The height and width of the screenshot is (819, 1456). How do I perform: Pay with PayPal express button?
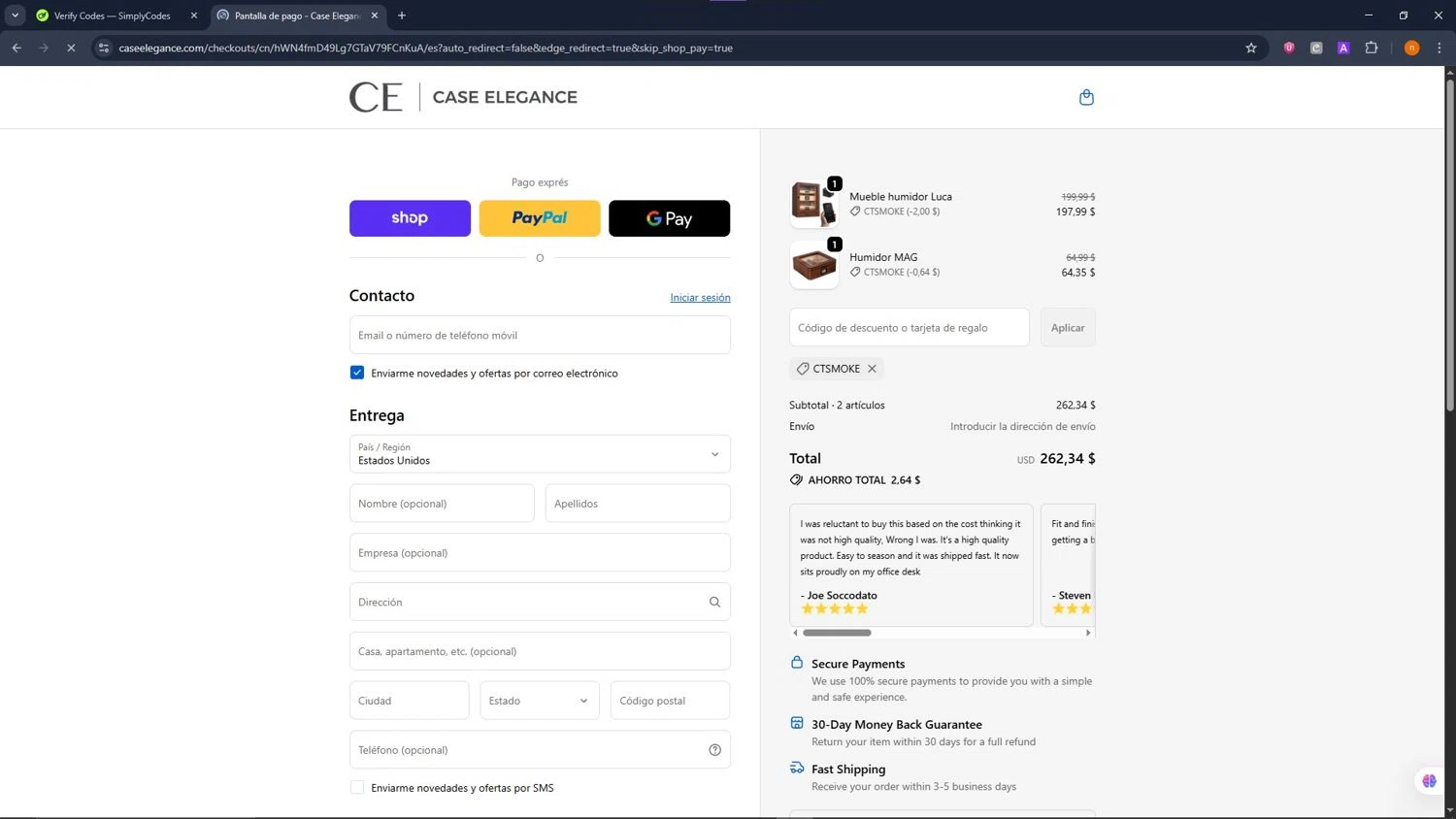coord(540,218)
